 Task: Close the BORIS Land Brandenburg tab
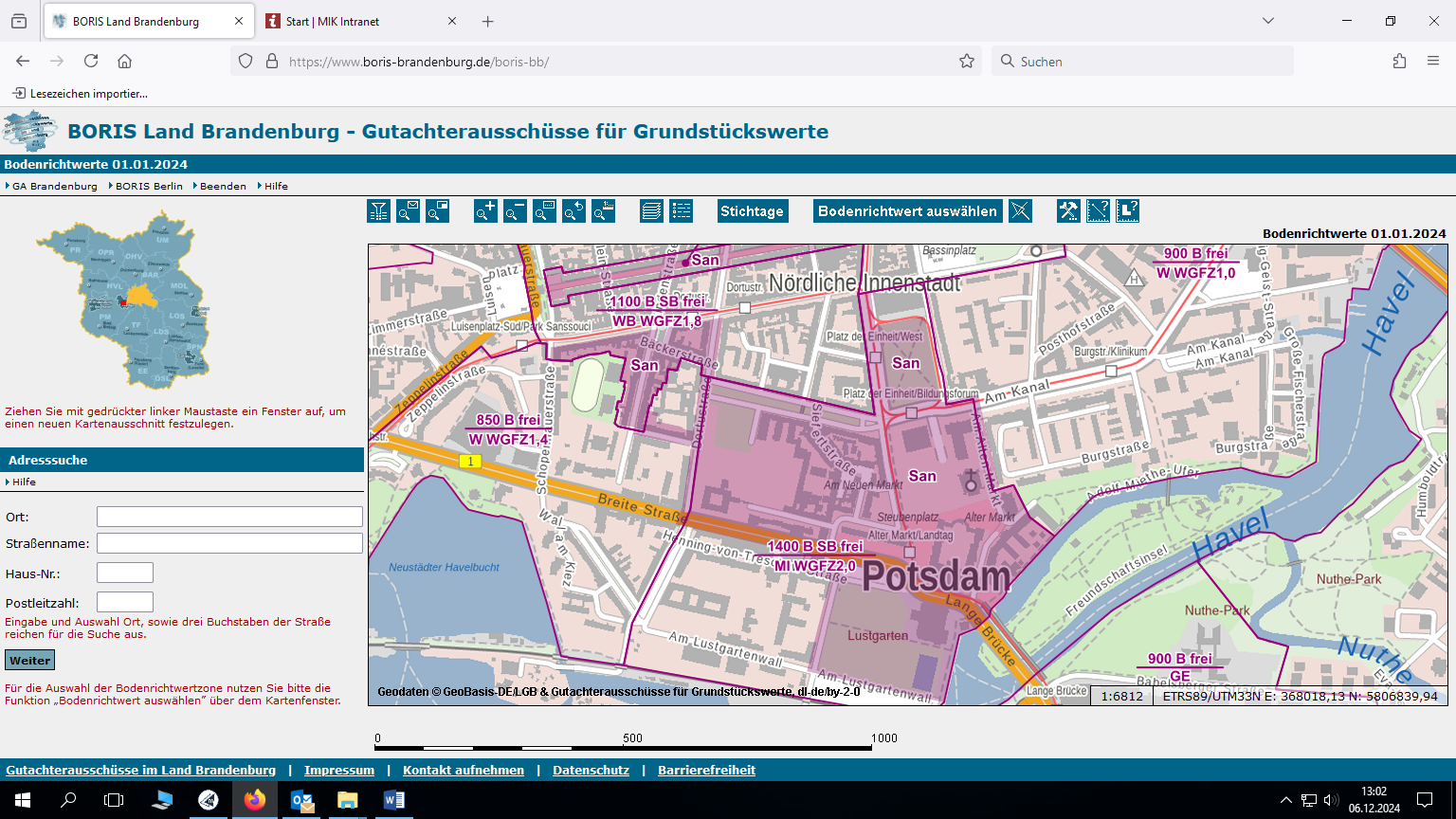(x=239, y=21)
